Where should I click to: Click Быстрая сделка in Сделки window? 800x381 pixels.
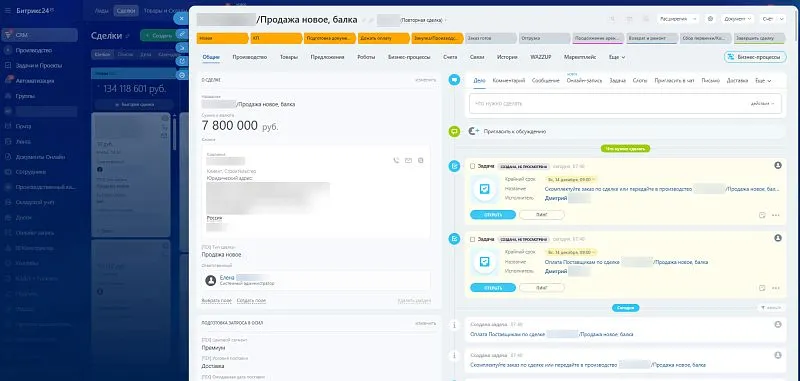pos(135,104)
